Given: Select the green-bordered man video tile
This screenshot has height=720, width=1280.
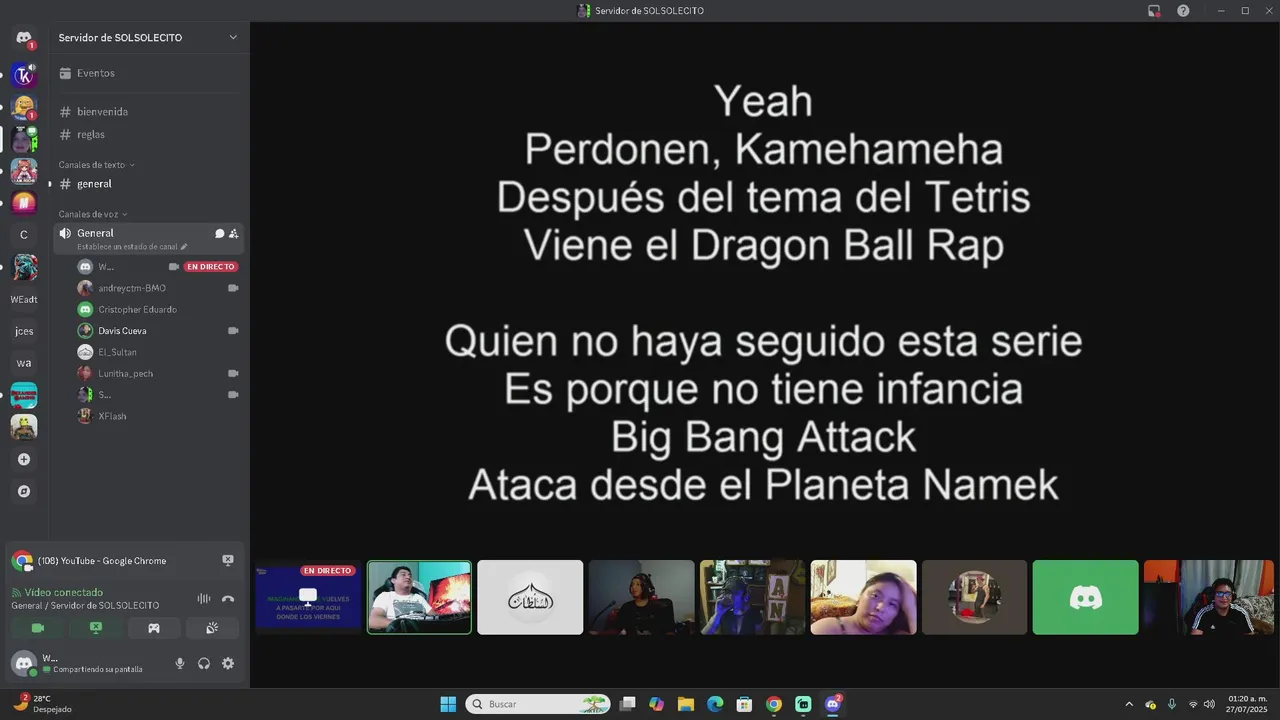Looking at the screenshot, I should (x=419, y=597).
